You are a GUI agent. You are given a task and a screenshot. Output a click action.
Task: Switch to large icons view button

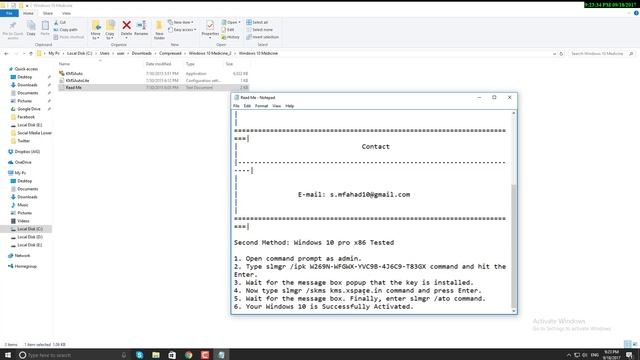pyautogui.click(x=635, y=344)
